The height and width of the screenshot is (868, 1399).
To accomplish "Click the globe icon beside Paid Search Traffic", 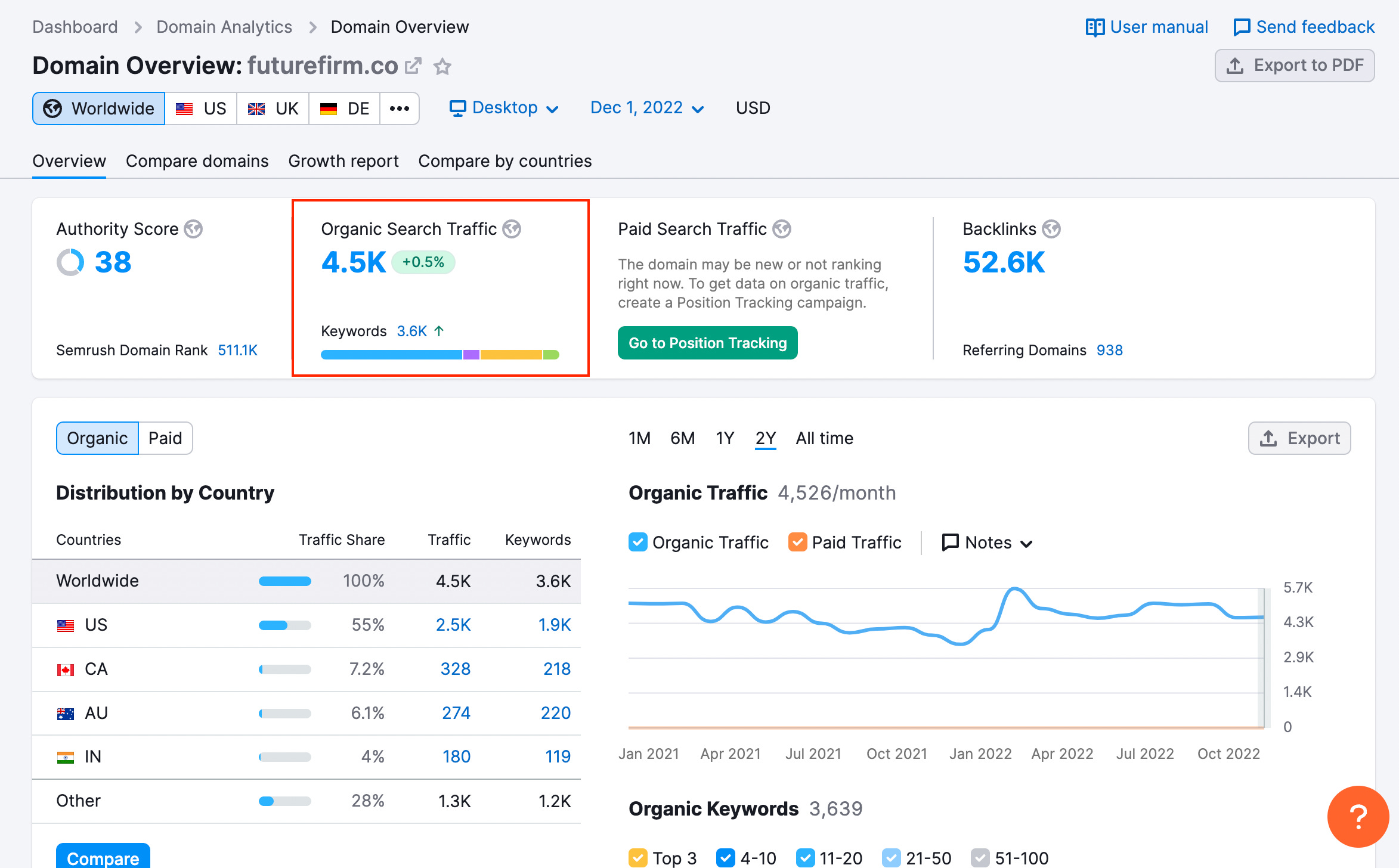I will click(x=782, y=229).
